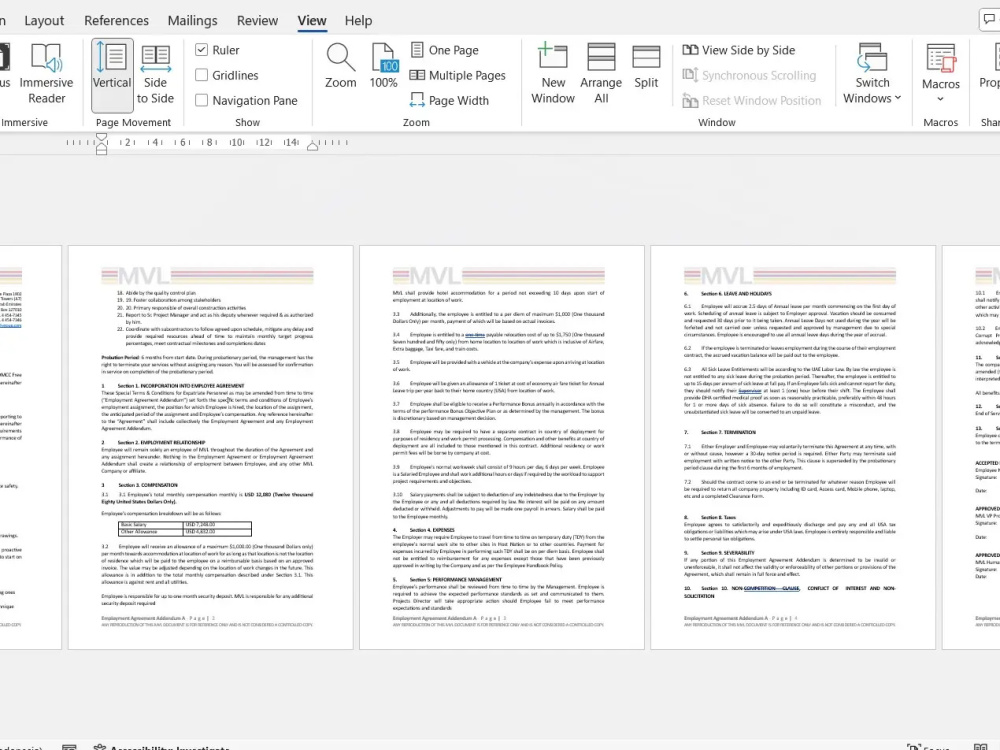Screen dimensions: 1000x750
Task: Choose One Page zoom view
Action: [445, 50]
